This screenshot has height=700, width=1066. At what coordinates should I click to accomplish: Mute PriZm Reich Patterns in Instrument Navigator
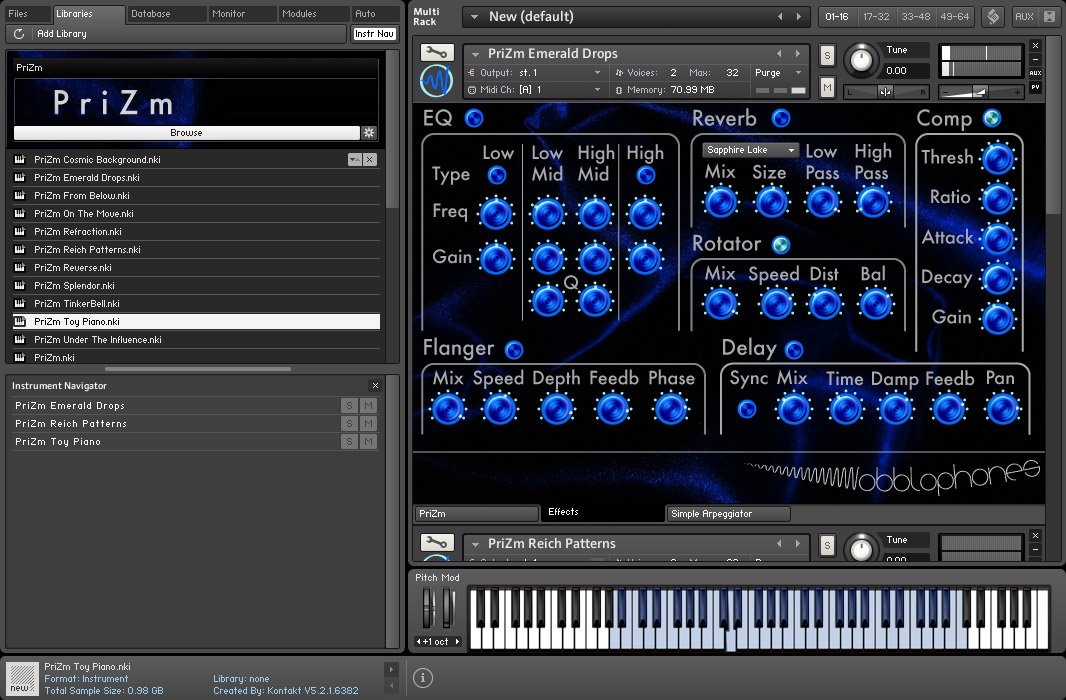click(368, 423)
